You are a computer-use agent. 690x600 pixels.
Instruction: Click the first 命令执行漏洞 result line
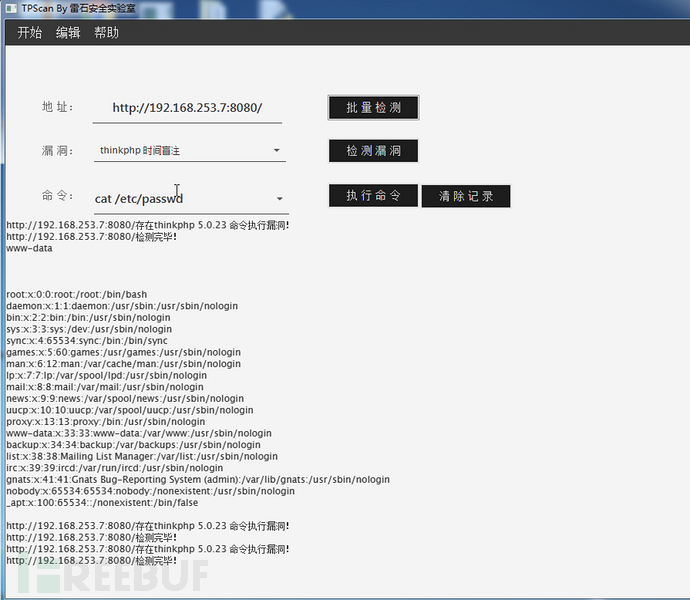148,225
